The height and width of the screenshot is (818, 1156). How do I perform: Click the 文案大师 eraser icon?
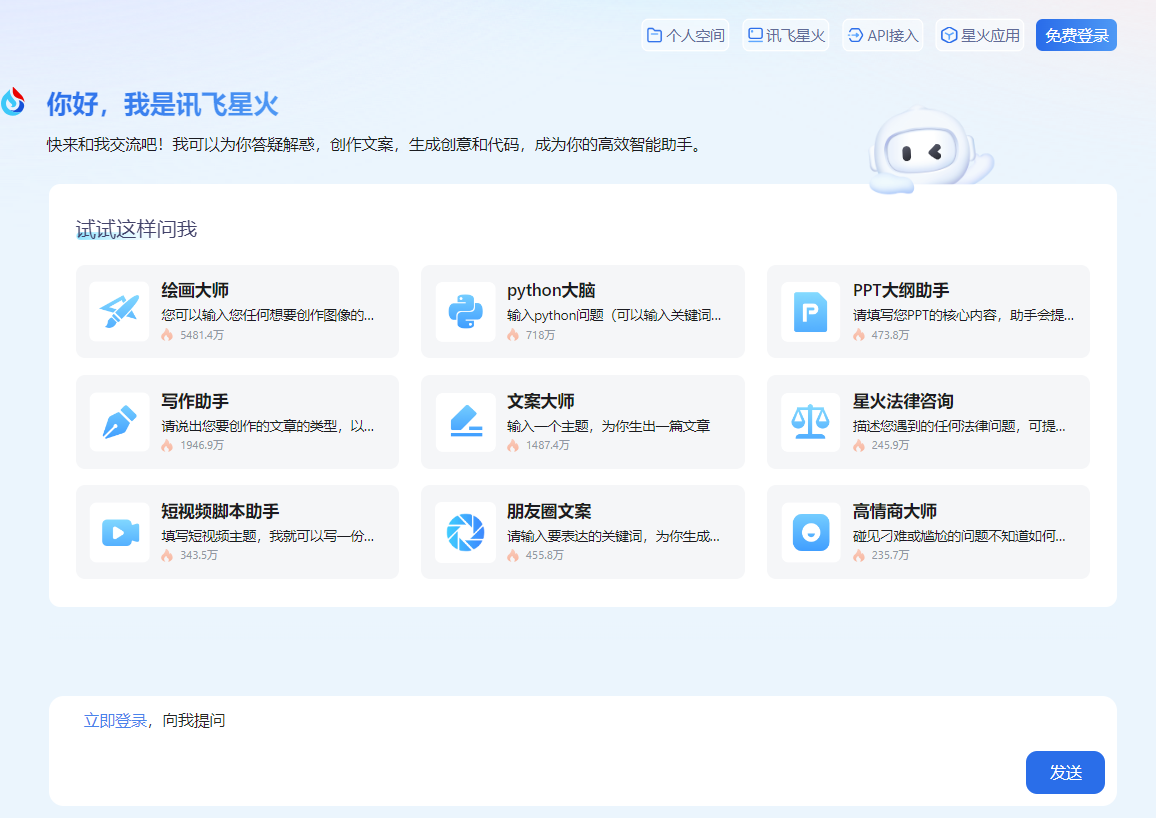(465, 422)
